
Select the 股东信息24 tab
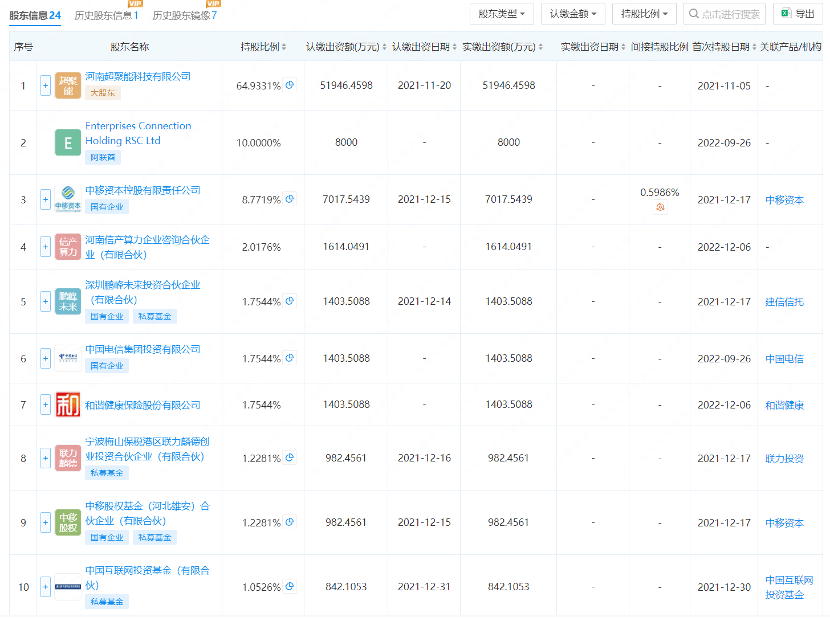pyautogui.click(x=34, y=15)
